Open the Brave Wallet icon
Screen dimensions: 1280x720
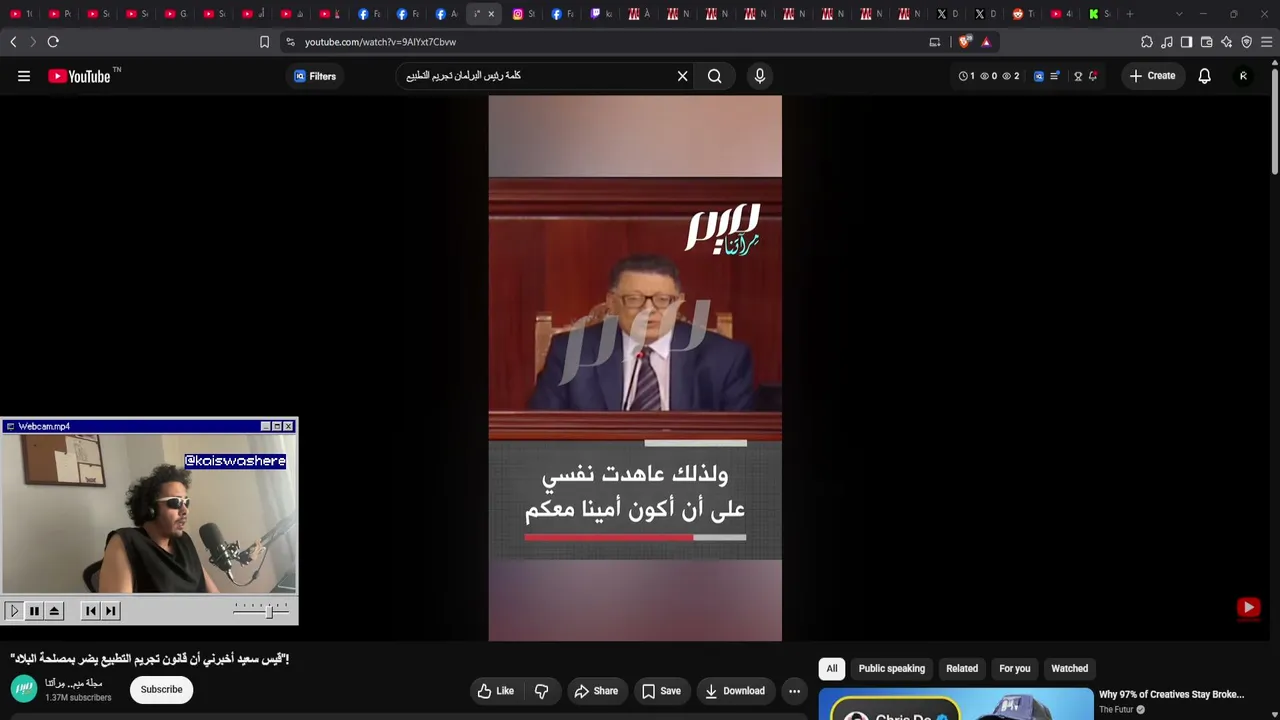coord(1206,42)
